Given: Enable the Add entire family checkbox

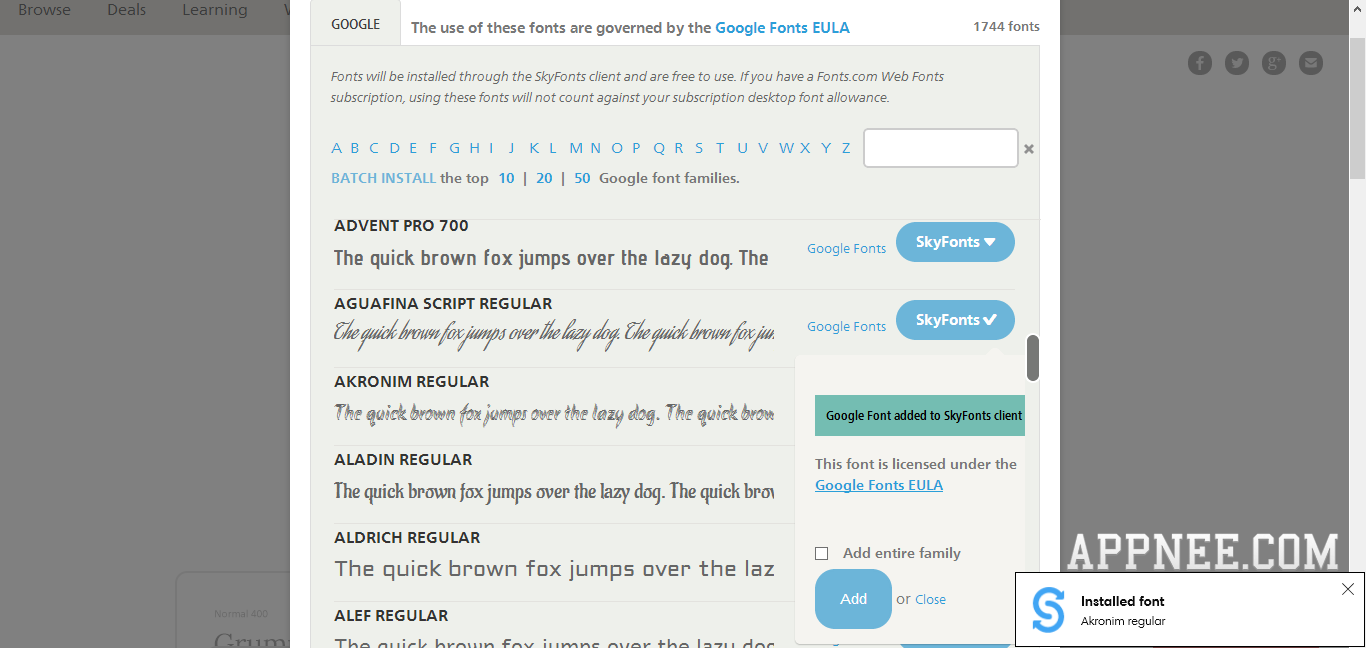Looking at the screenshot, I should coord(822,553).
